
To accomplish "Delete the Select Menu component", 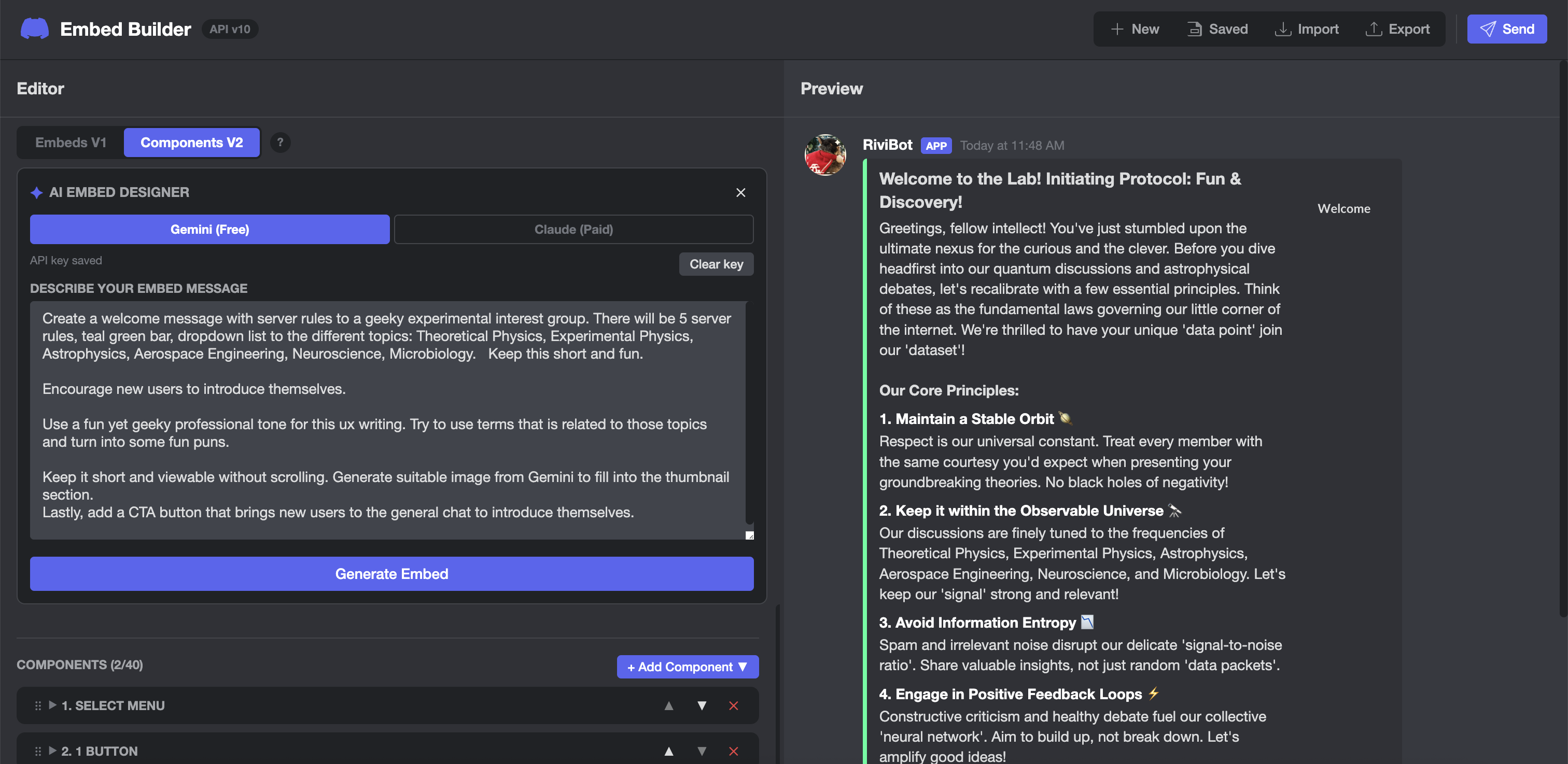I will tap(734, 705).
